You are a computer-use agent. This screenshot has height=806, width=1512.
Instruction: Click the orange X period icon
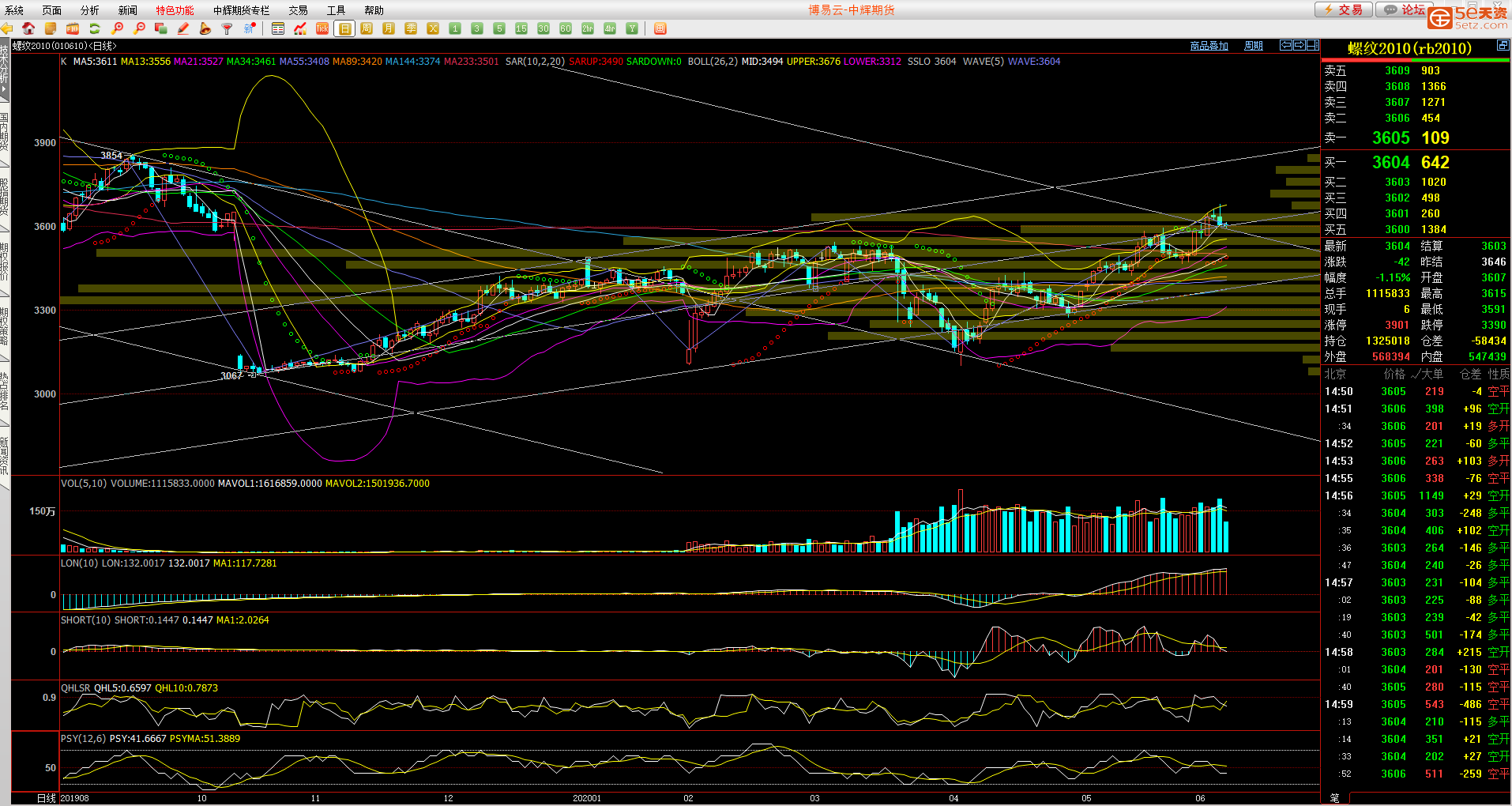click(433, 28)
